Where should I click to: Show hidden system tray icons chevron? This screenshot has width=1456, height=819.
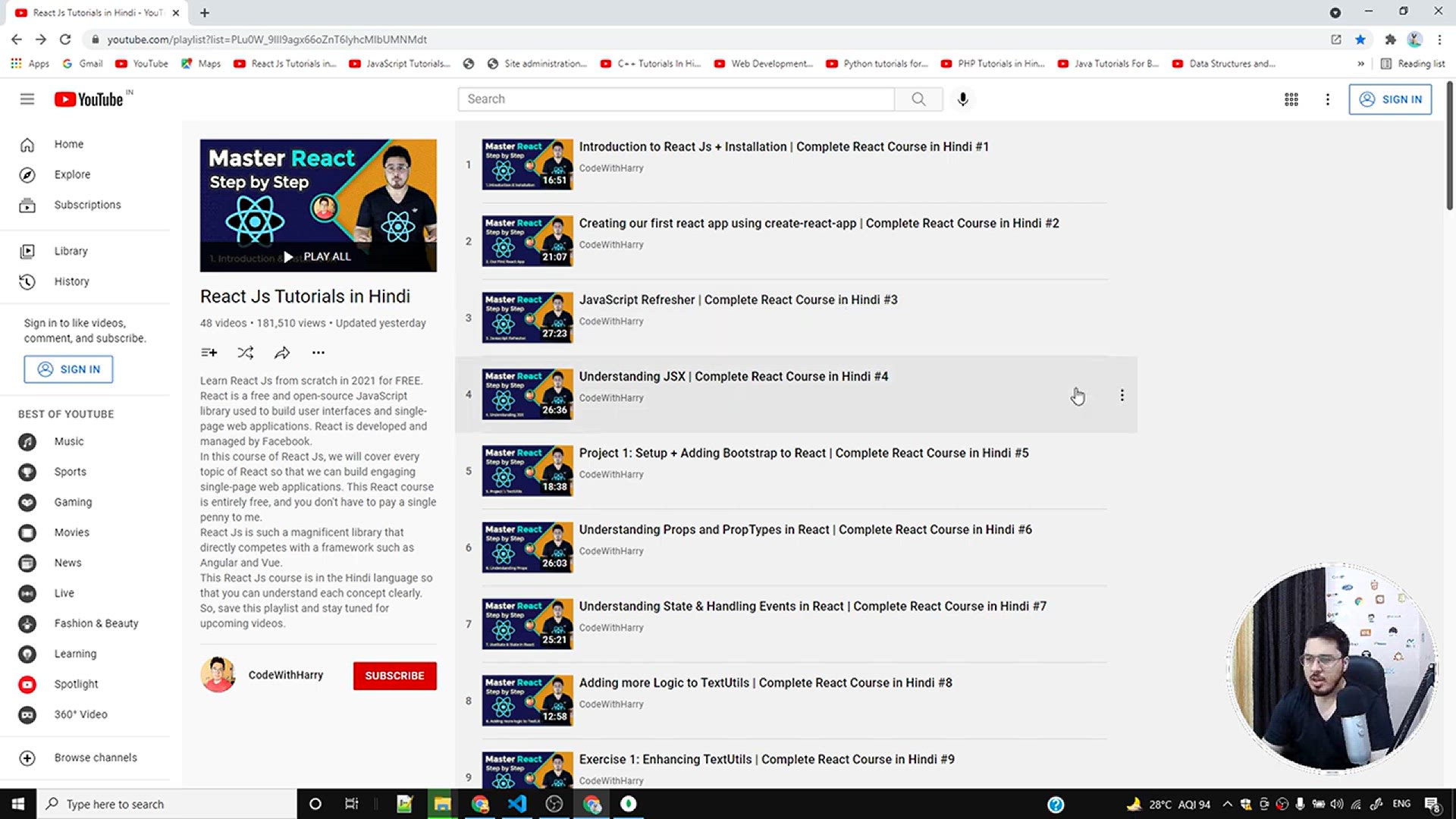[1227, 804]
